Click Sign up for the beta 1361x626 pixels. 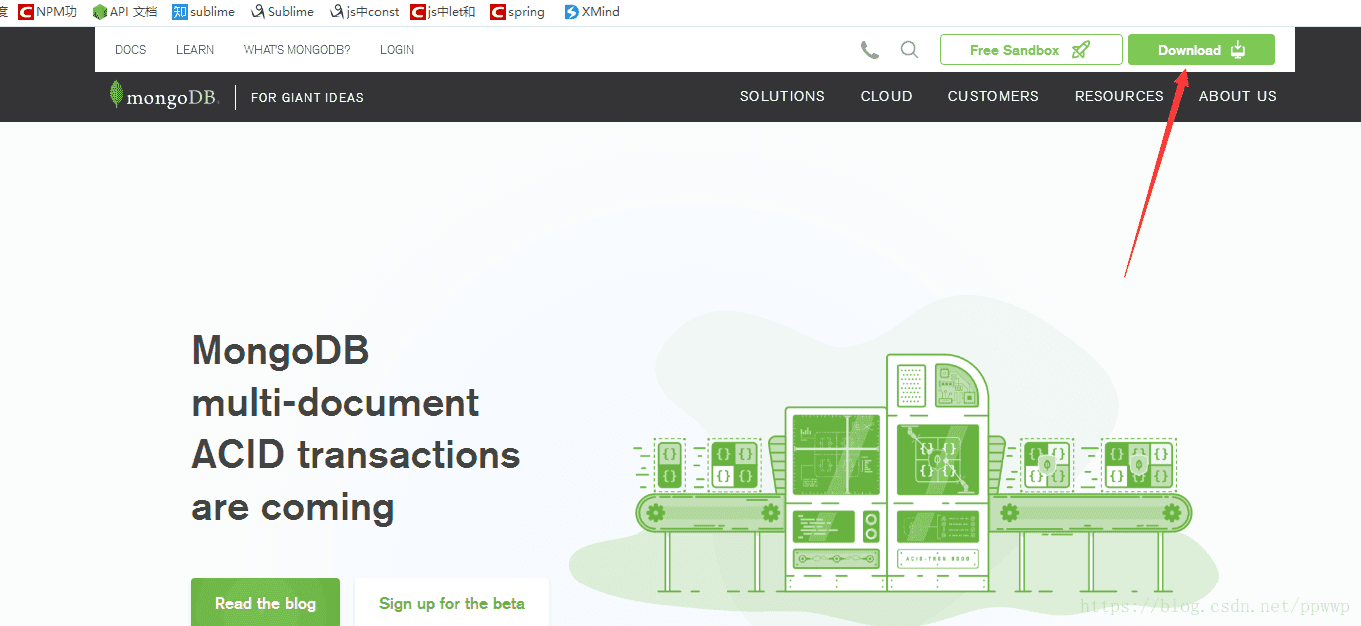[x=452, y=602]
